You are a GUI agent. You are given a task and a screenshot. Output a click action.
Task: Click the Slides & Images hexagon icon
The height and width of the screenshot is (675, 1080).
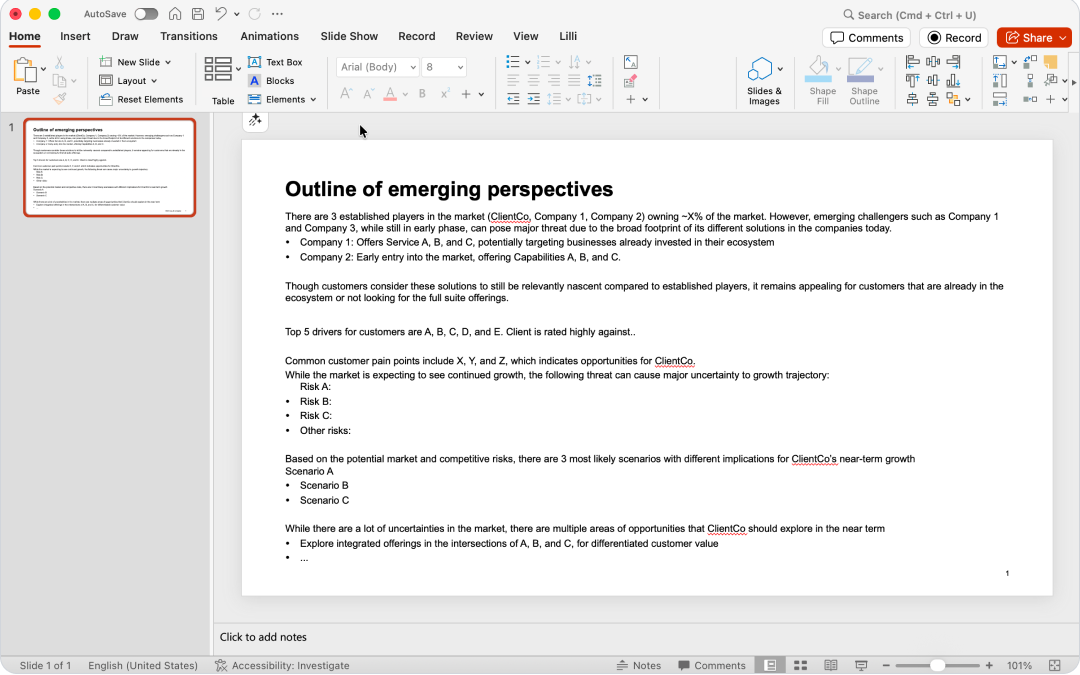click(x=760, y=69)
